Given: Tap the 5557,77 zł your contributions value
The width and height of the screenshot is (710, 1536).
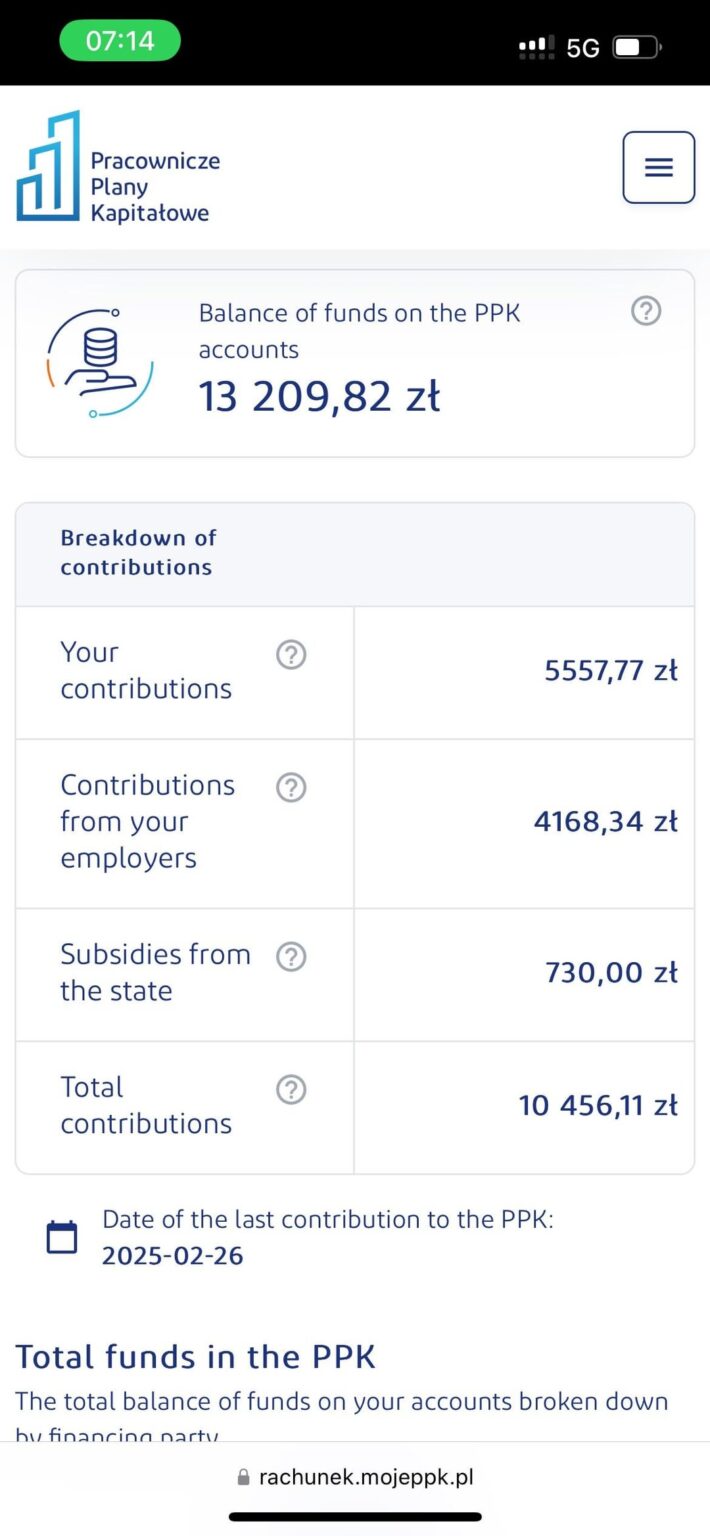Looking at the screenshot, I should click(611, 671).
